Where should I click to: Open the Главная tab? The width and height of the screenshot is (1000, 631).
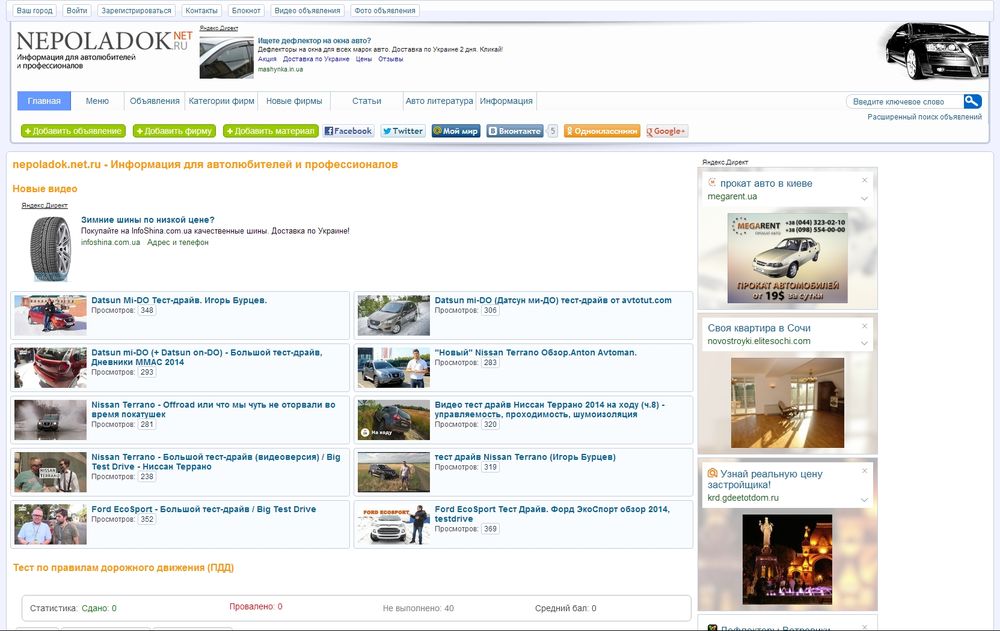click(44, 101)
